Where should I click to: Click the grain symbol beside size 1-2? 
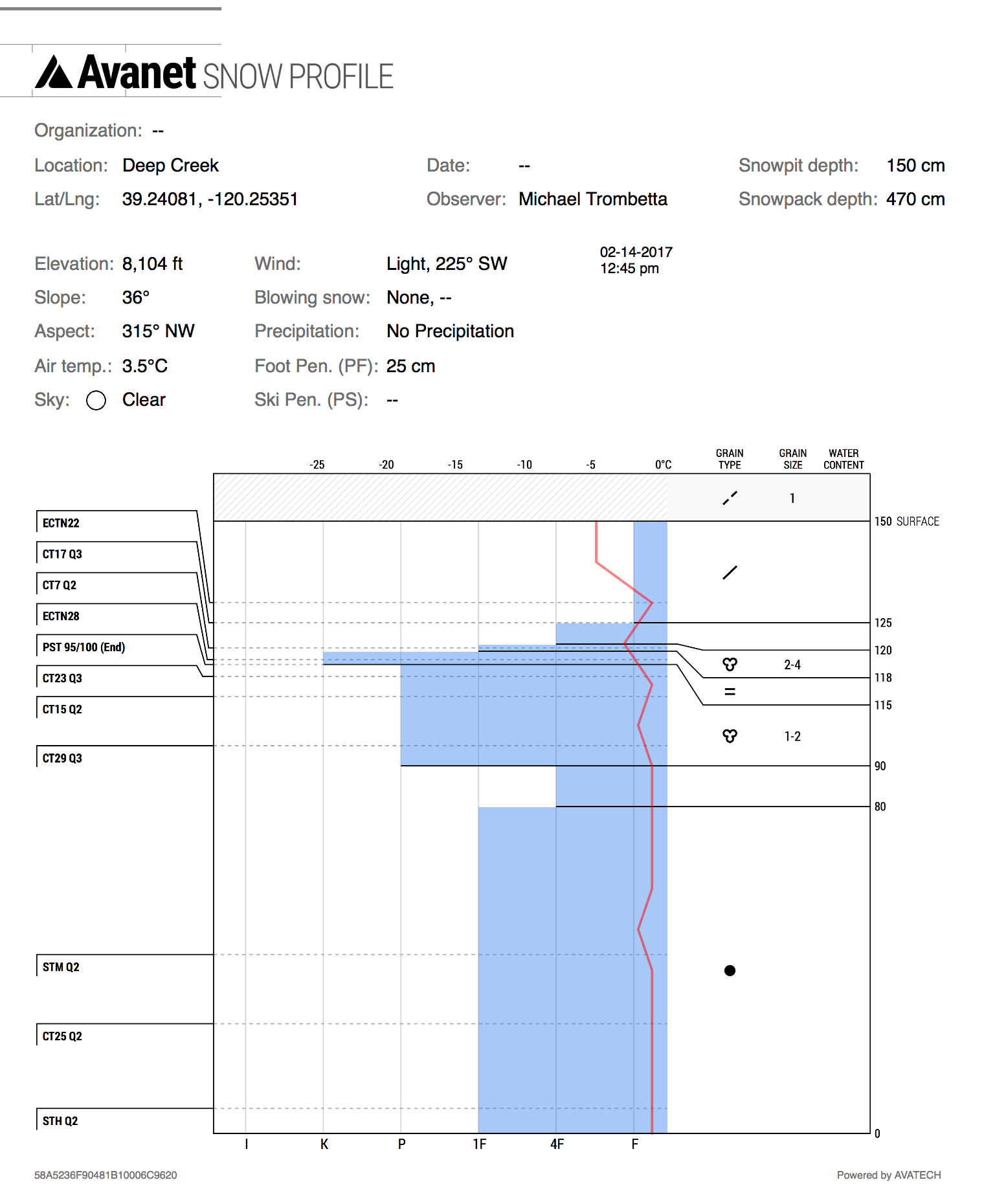[730, 736]
